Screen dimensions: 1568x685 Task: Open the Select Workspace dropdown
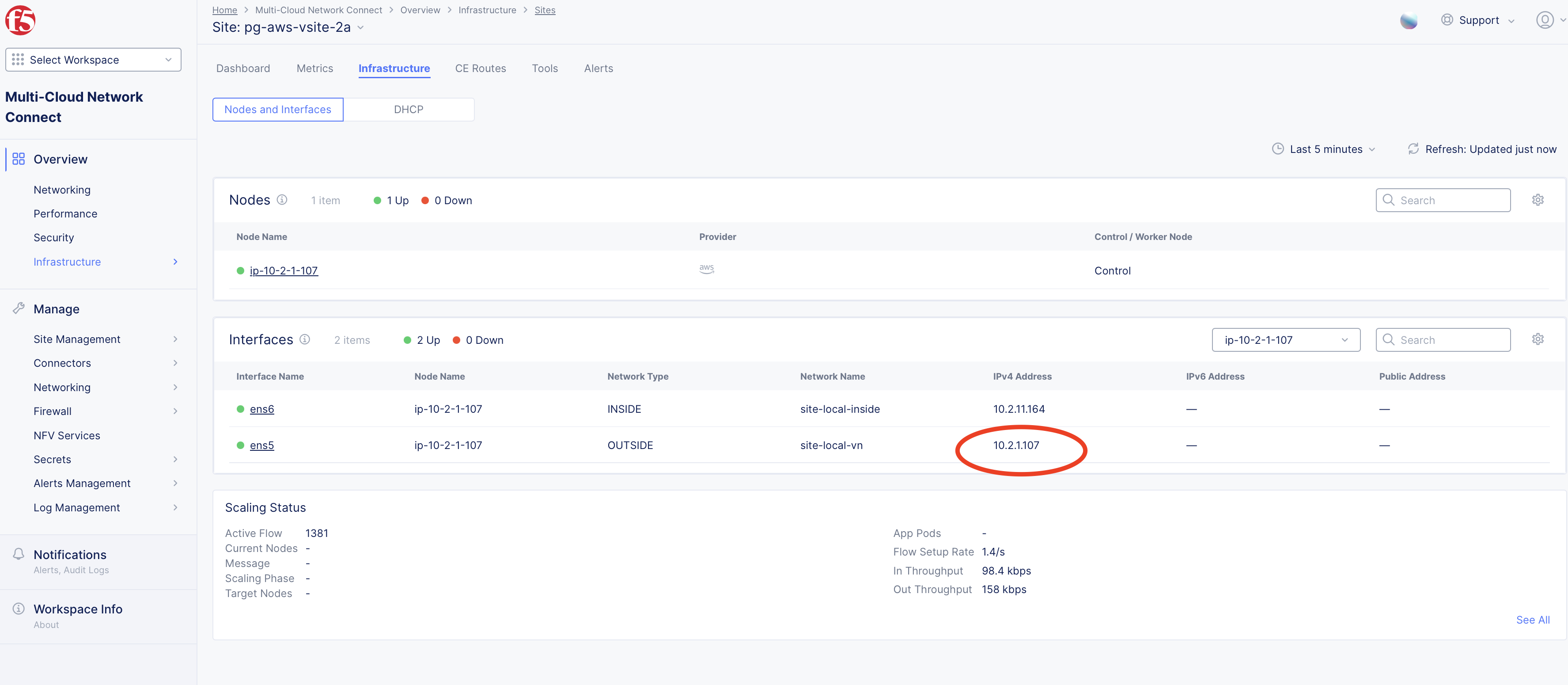tap(92, 59)
